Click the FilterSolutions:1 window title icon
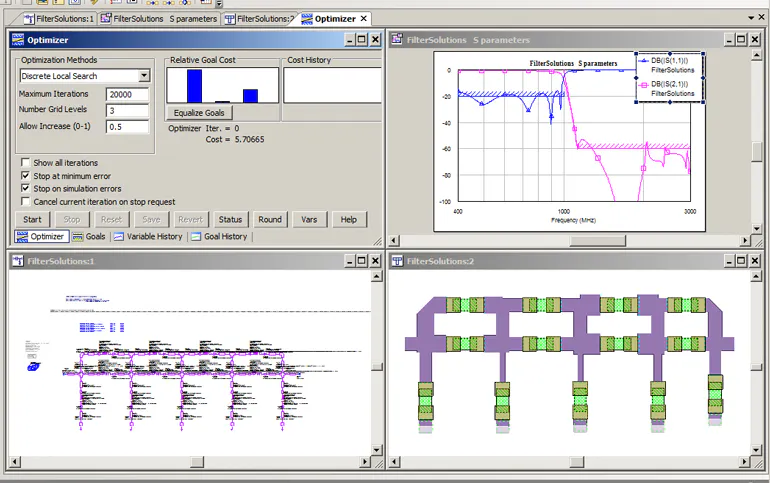770x483 pixels. coord(18,261)
